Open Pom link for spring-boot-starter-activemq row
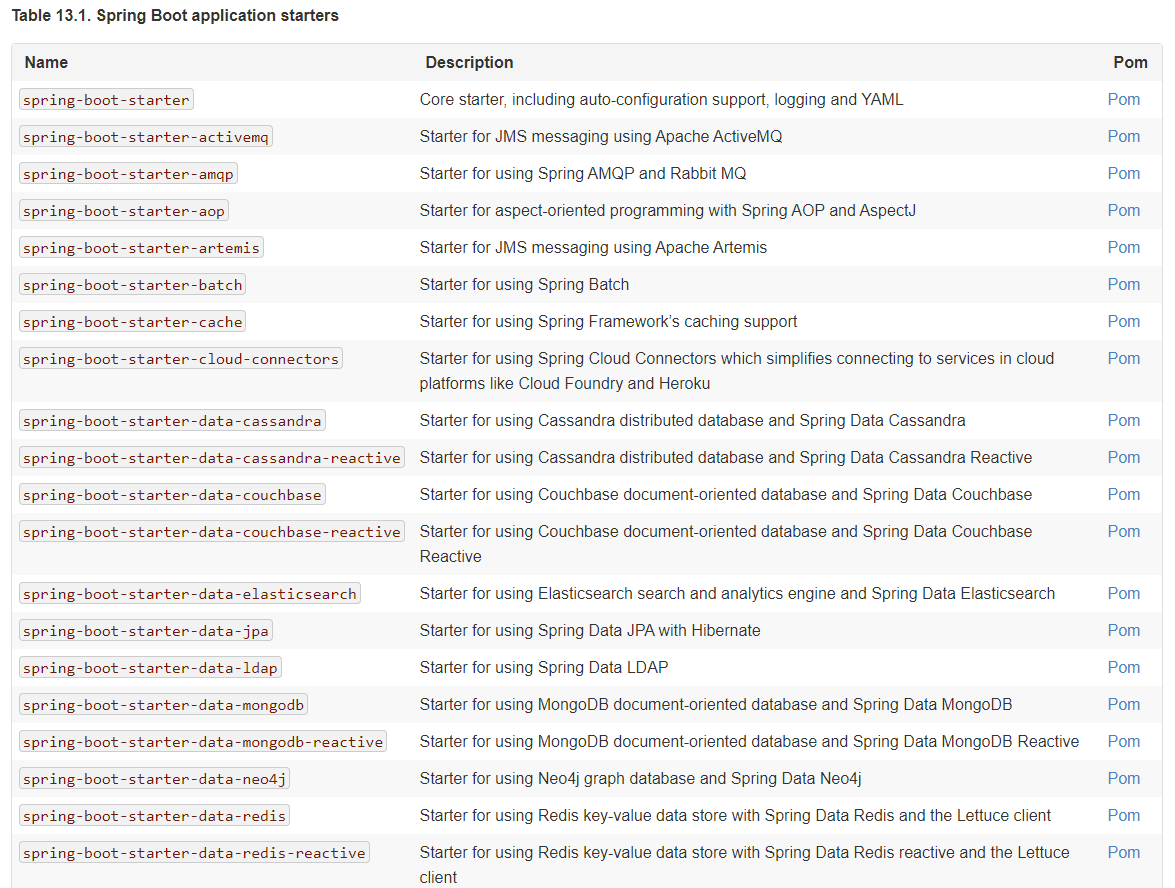This screenshot has width=1175, height=888. (1123, 136)
